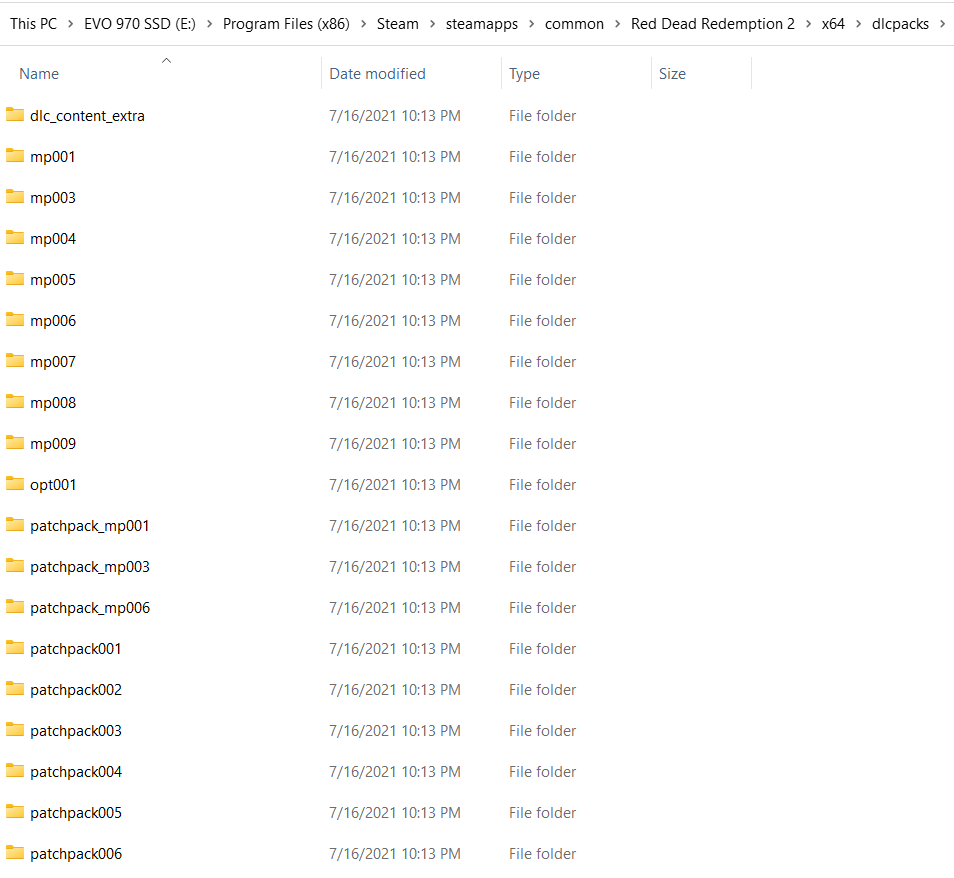The height and width of the screenshot is (878, 954).
Task: Select the patchpack_mp001 folder name
Action: click(x=89, y=526)
